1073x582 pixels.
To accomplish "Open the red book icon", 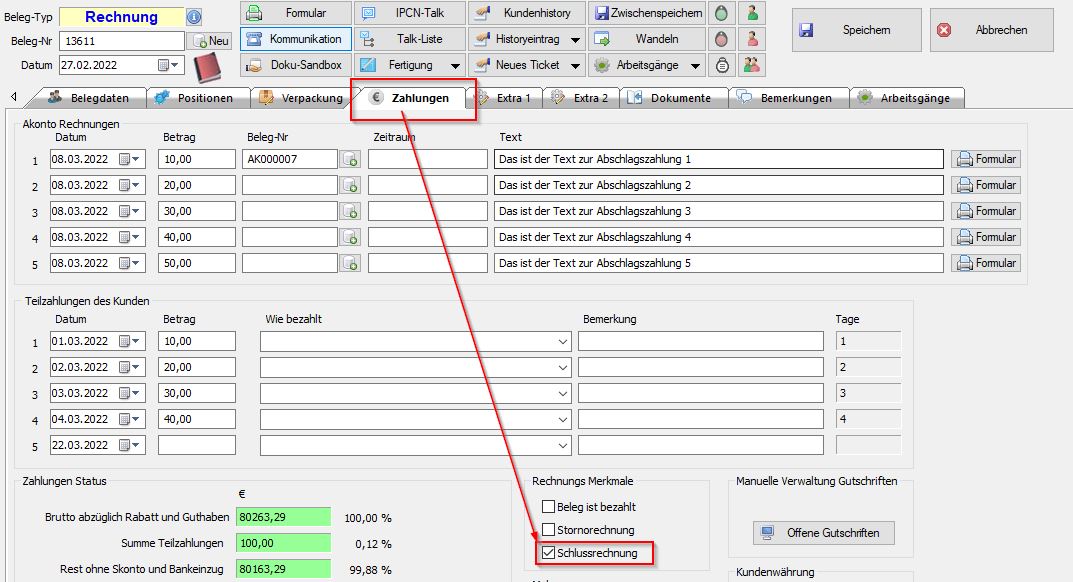I will 207,68.
